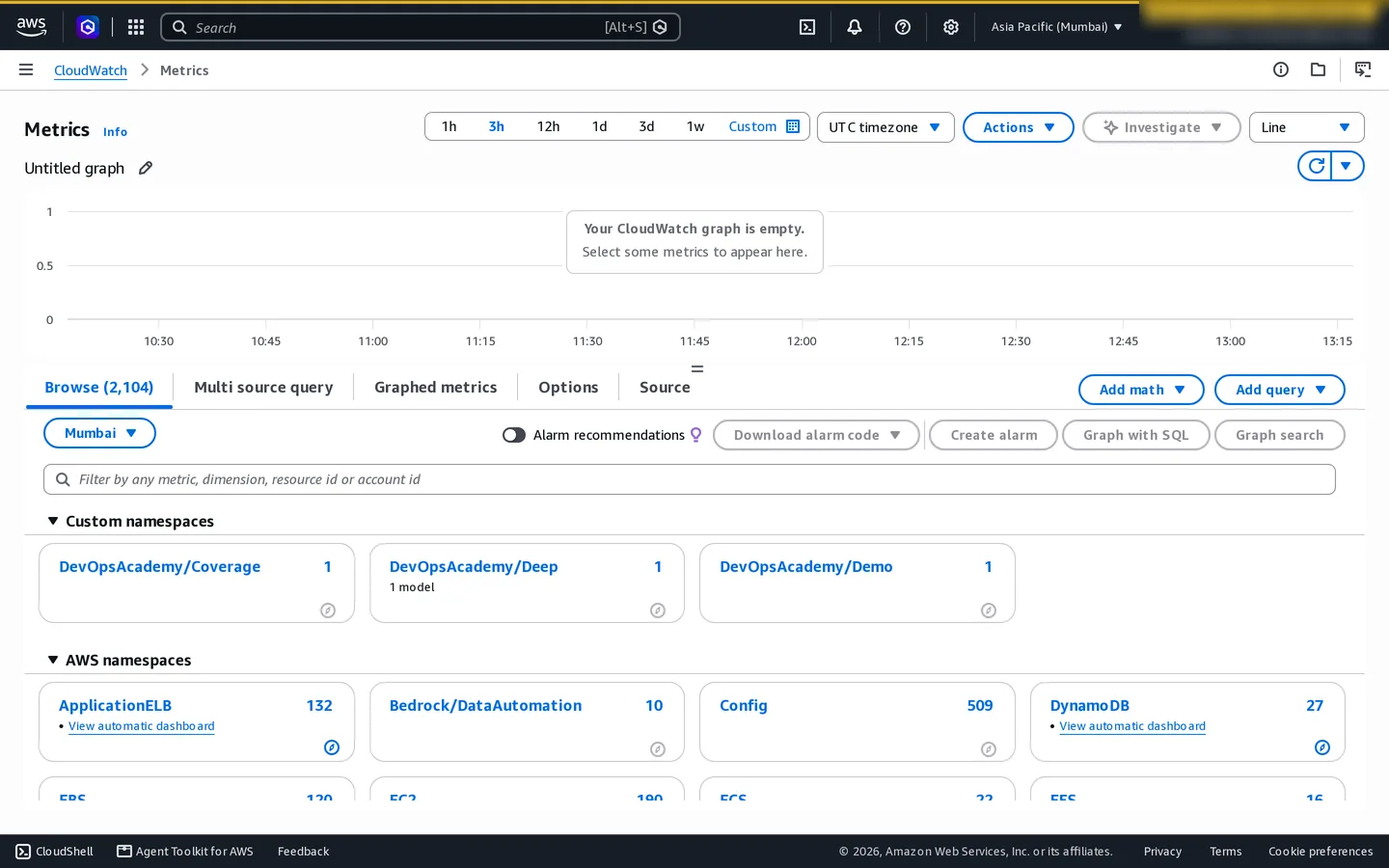Open the DevOpsAcademy/Coverage namespace

coord(159,566)
